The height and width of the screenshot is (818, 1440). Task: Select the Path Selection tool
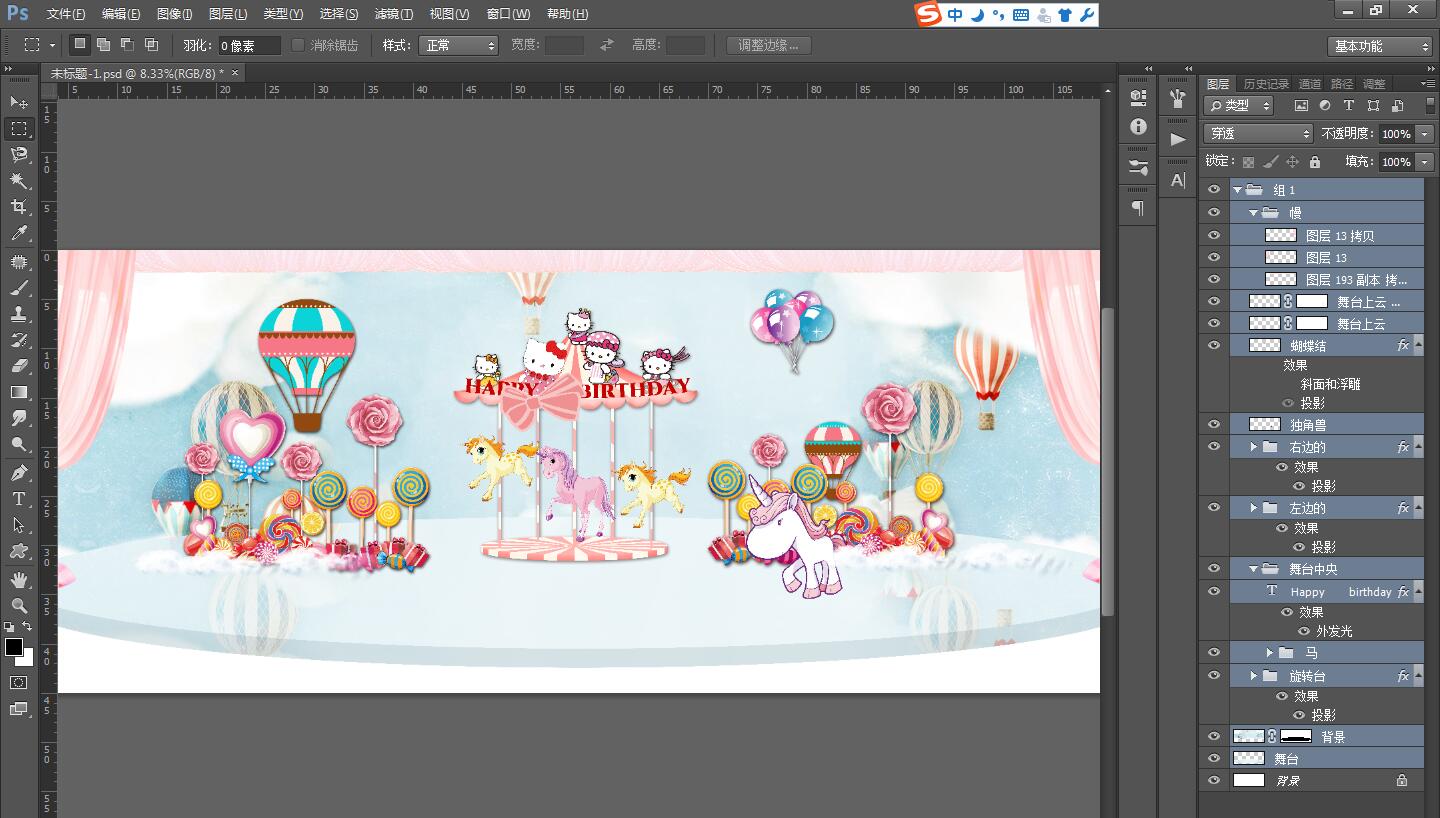(19, 524)
